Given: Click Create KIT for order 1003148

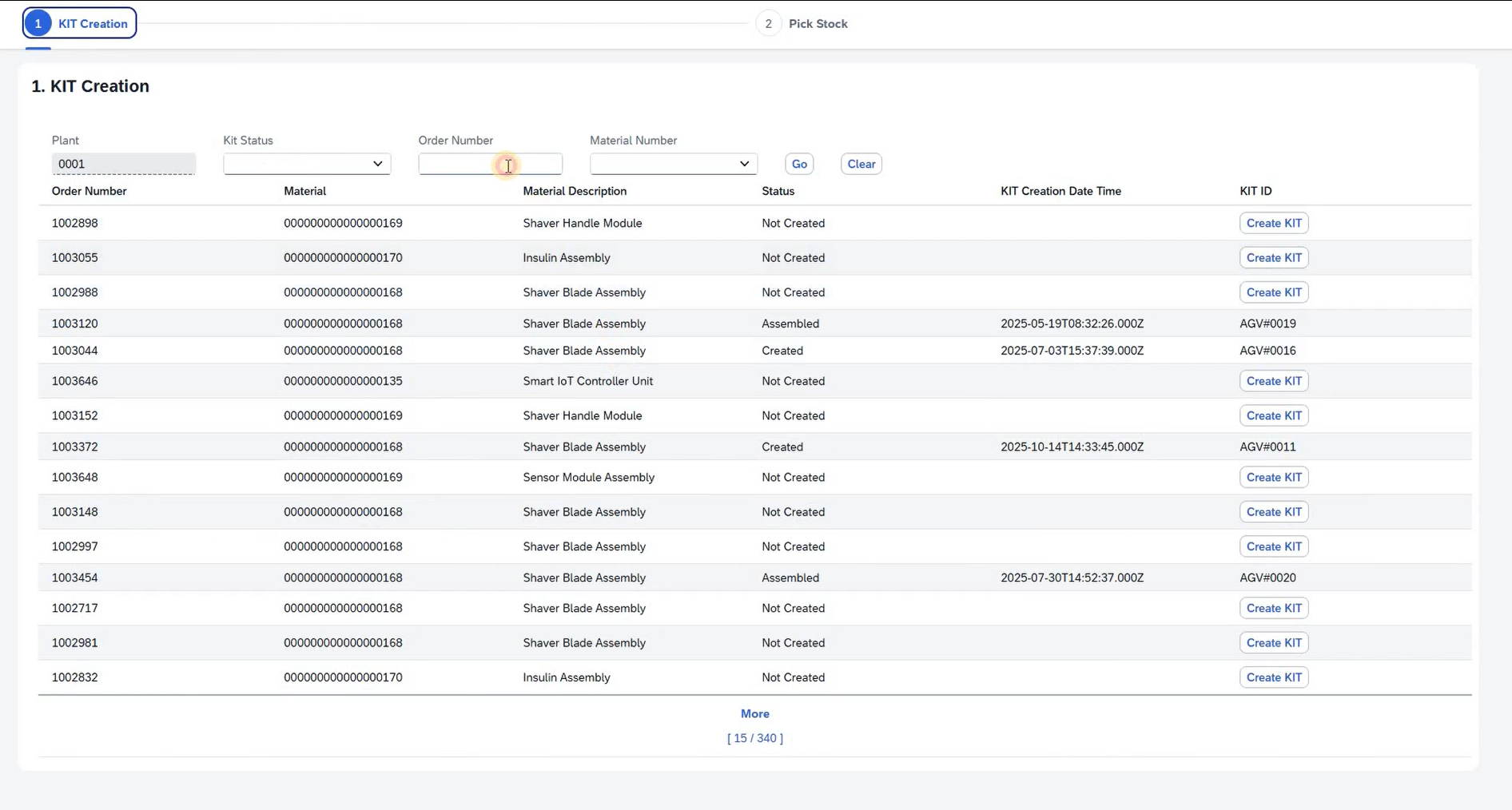Looking at the screenshot, I should pos(1273,512).
